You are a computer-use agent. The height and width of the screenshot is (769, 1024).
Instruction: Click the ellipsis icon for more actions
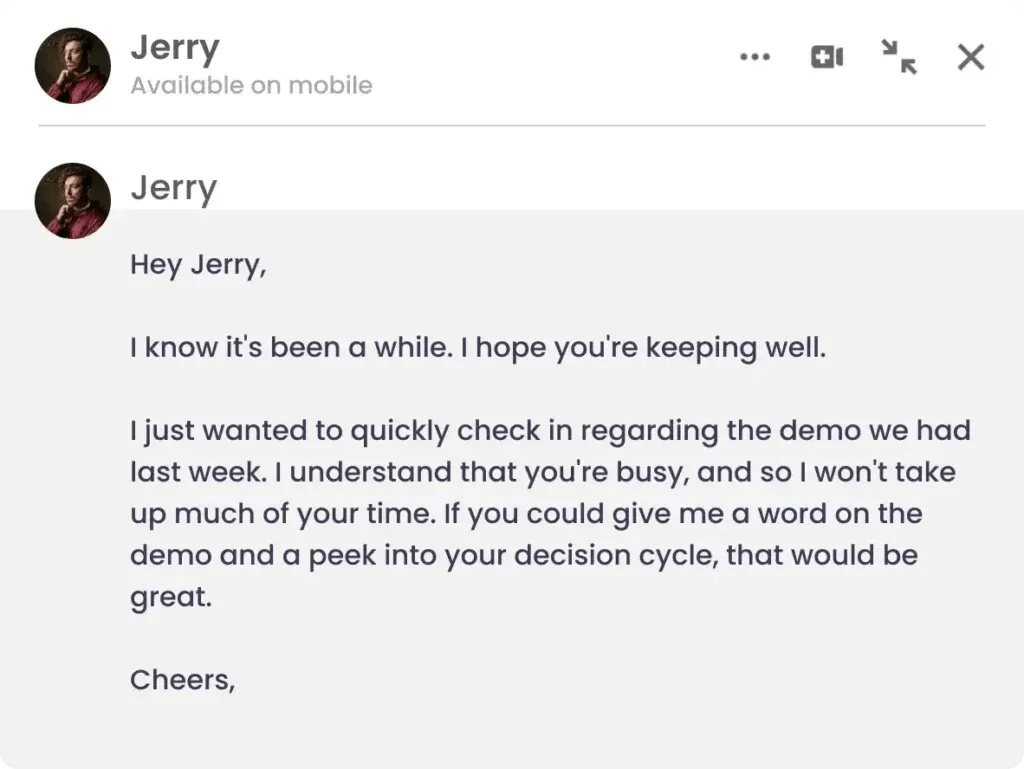pyautogui.click(x=755, y=57)
